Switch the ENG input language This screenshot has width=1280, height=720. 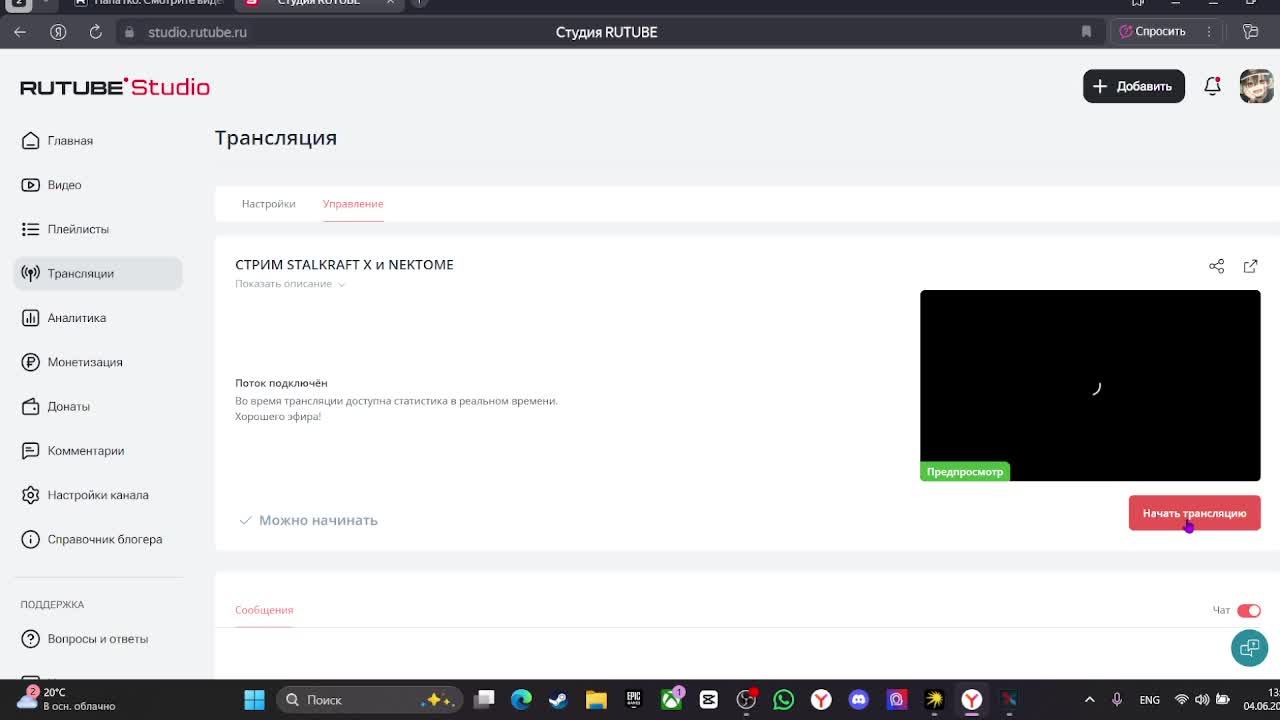(x=1150, y=700)
